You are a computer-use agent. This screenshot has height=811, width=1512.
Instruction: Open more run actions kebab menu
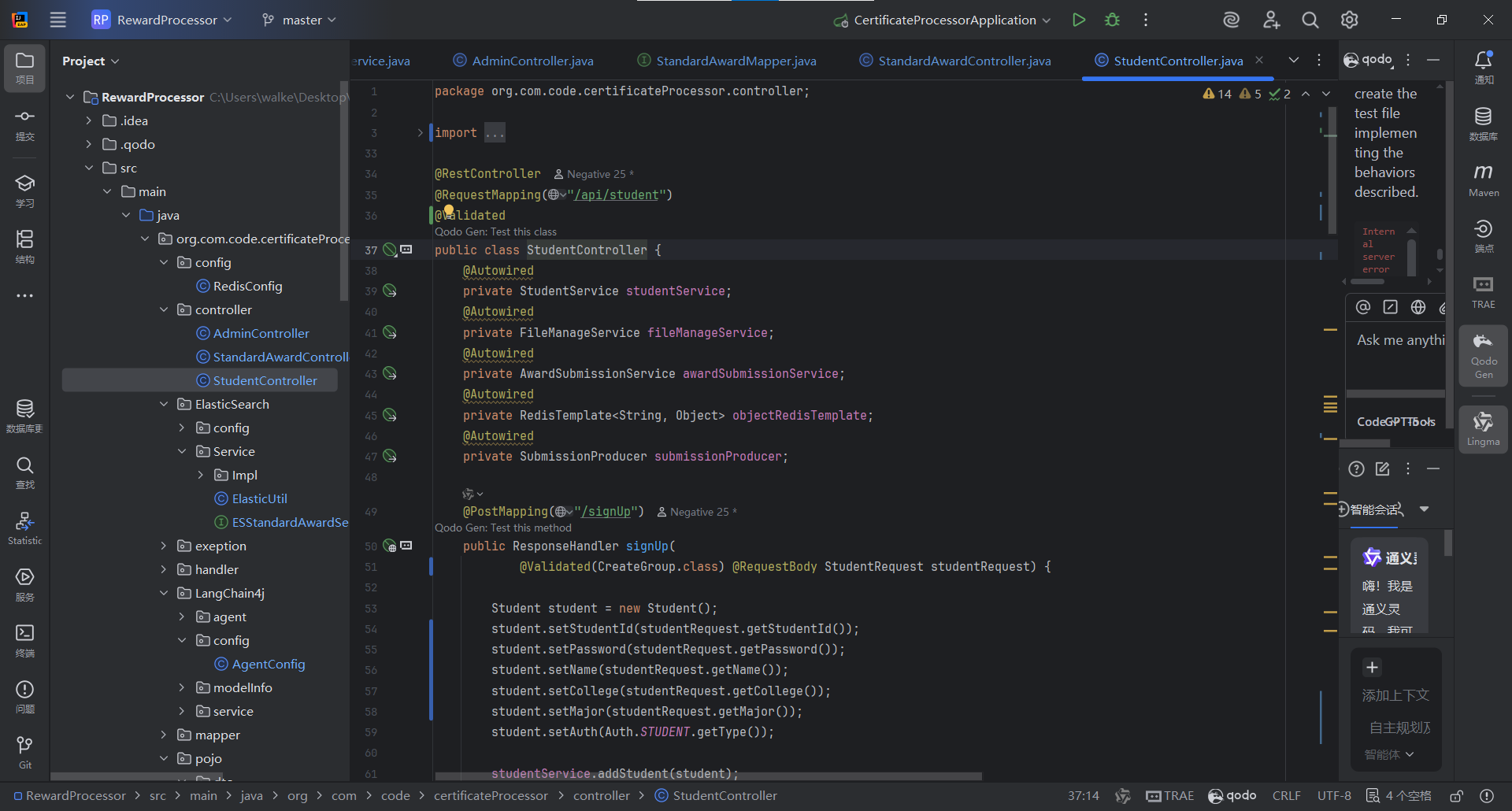1146,20
